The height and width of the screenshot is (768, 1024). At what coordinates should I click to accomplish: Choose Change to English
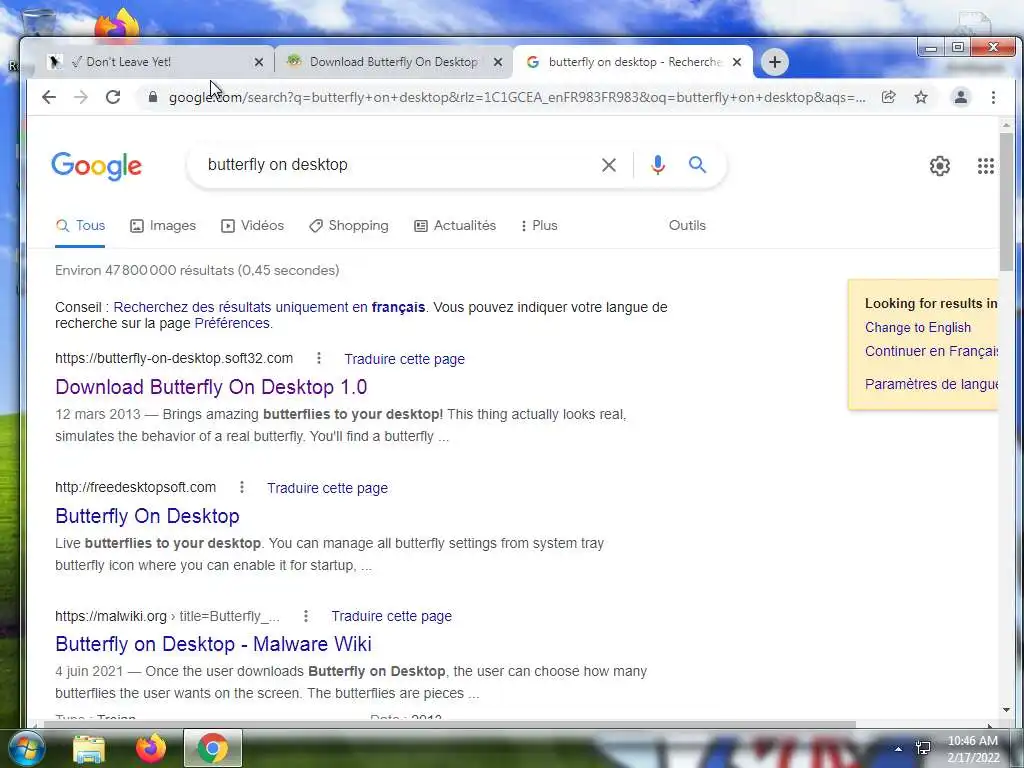click(918, 328)
